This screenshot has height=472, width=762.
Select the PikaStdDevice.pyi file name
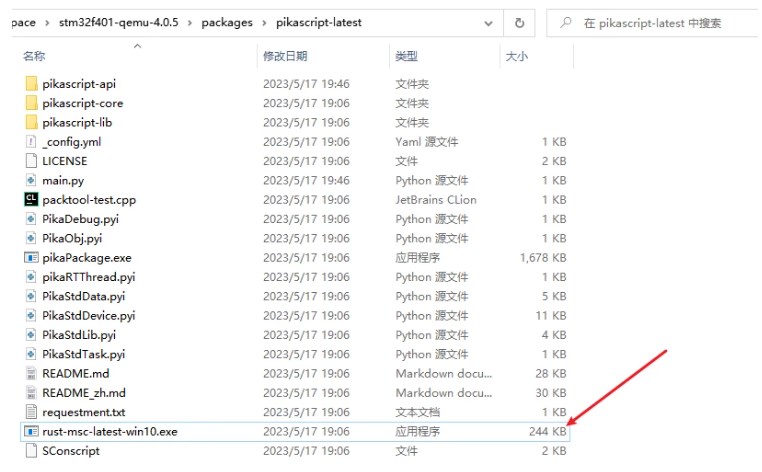click(x=88, y=315)
